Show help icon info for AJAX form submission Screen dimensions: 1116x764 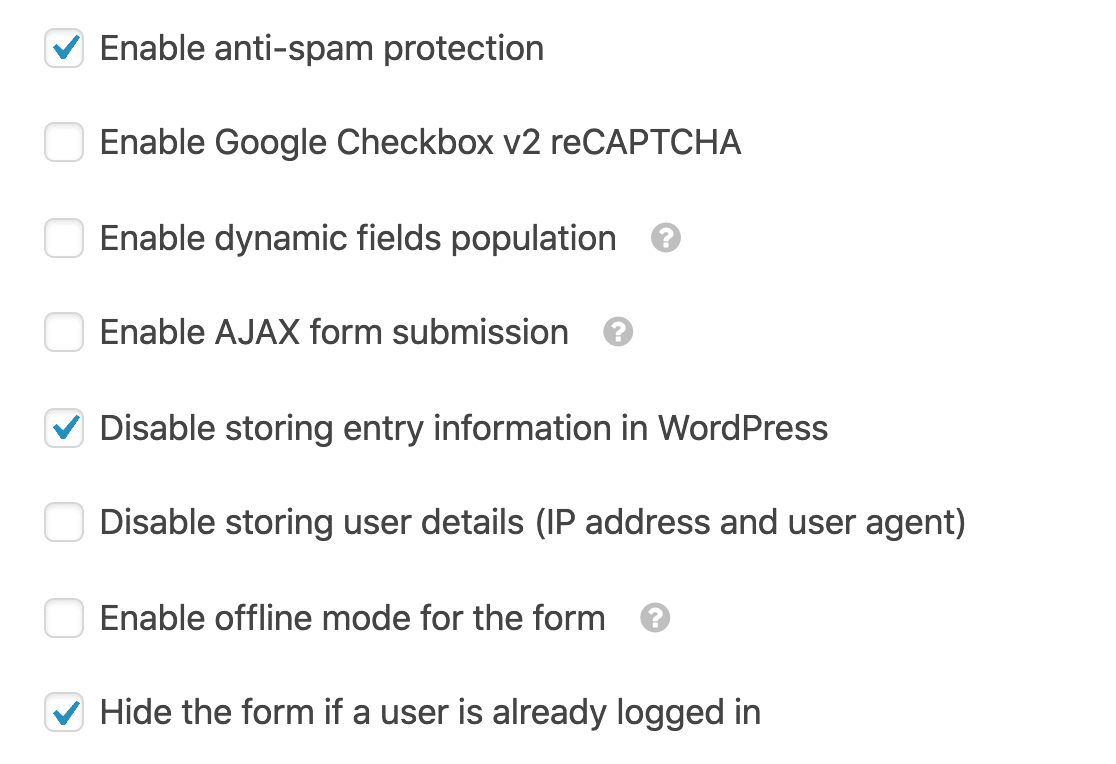pos(618,332)
